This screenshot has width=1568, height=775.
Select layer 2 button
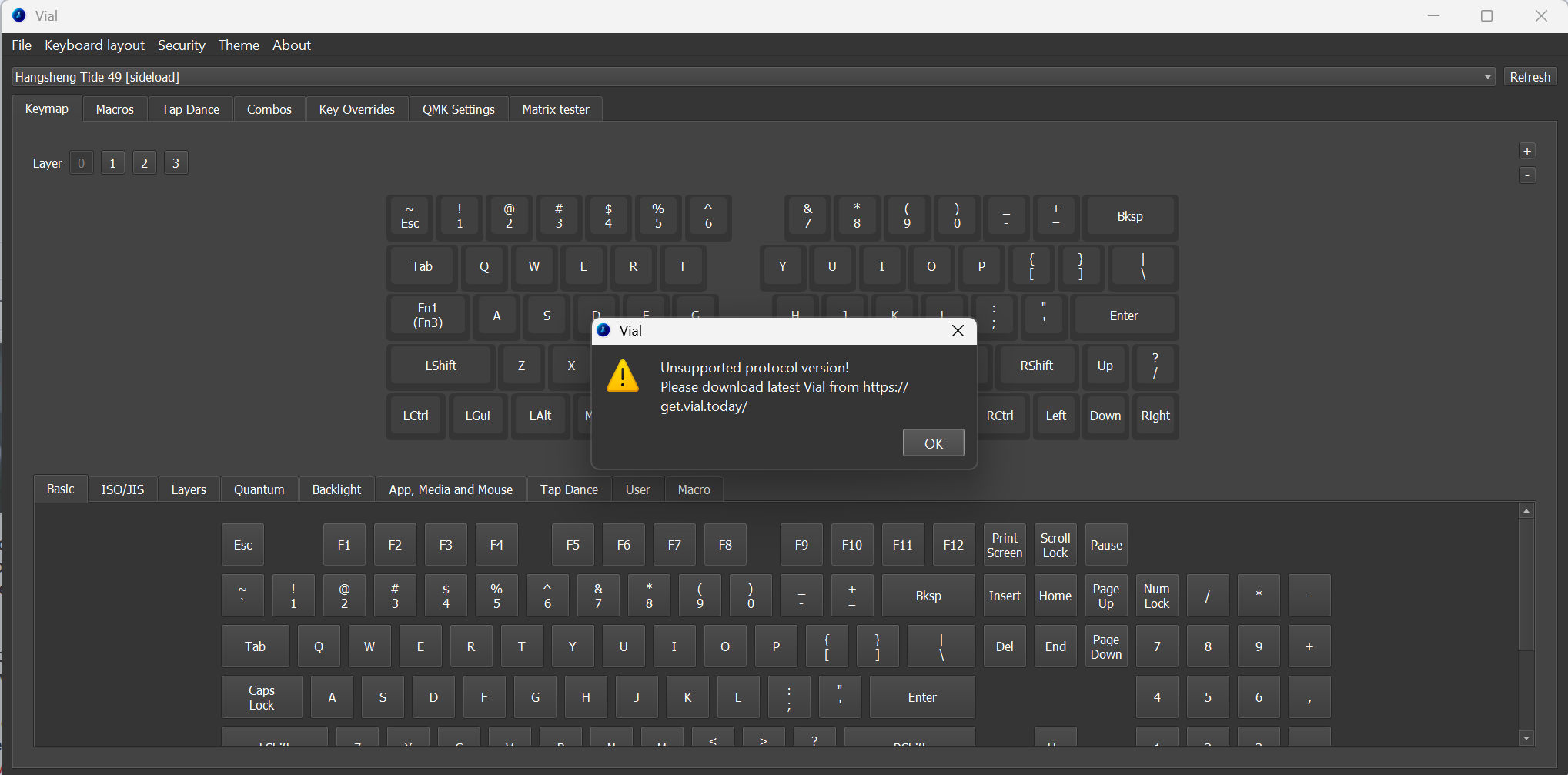[145, 163]
